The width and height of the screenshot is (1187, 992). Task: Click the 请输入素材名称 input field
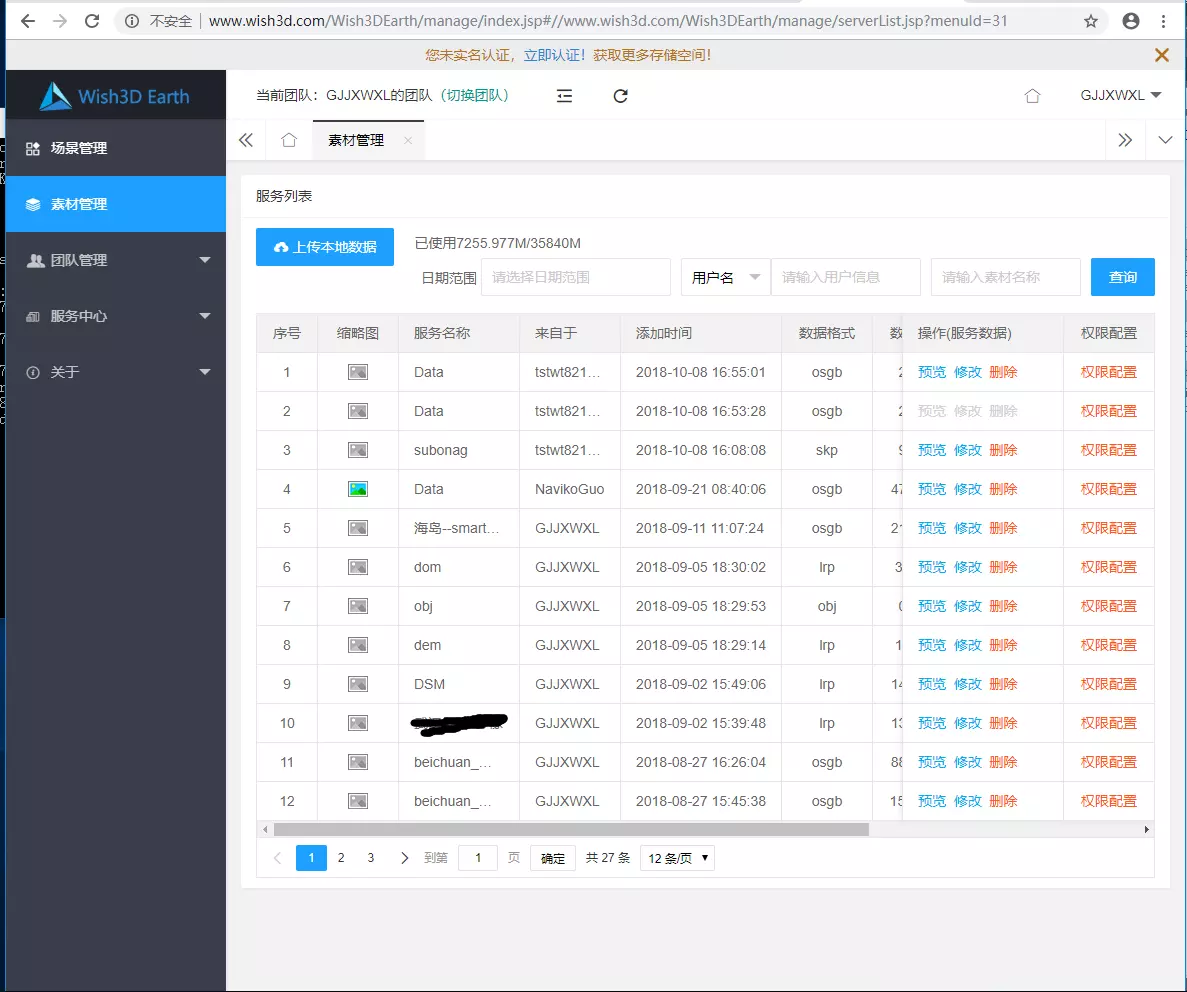1005,277
